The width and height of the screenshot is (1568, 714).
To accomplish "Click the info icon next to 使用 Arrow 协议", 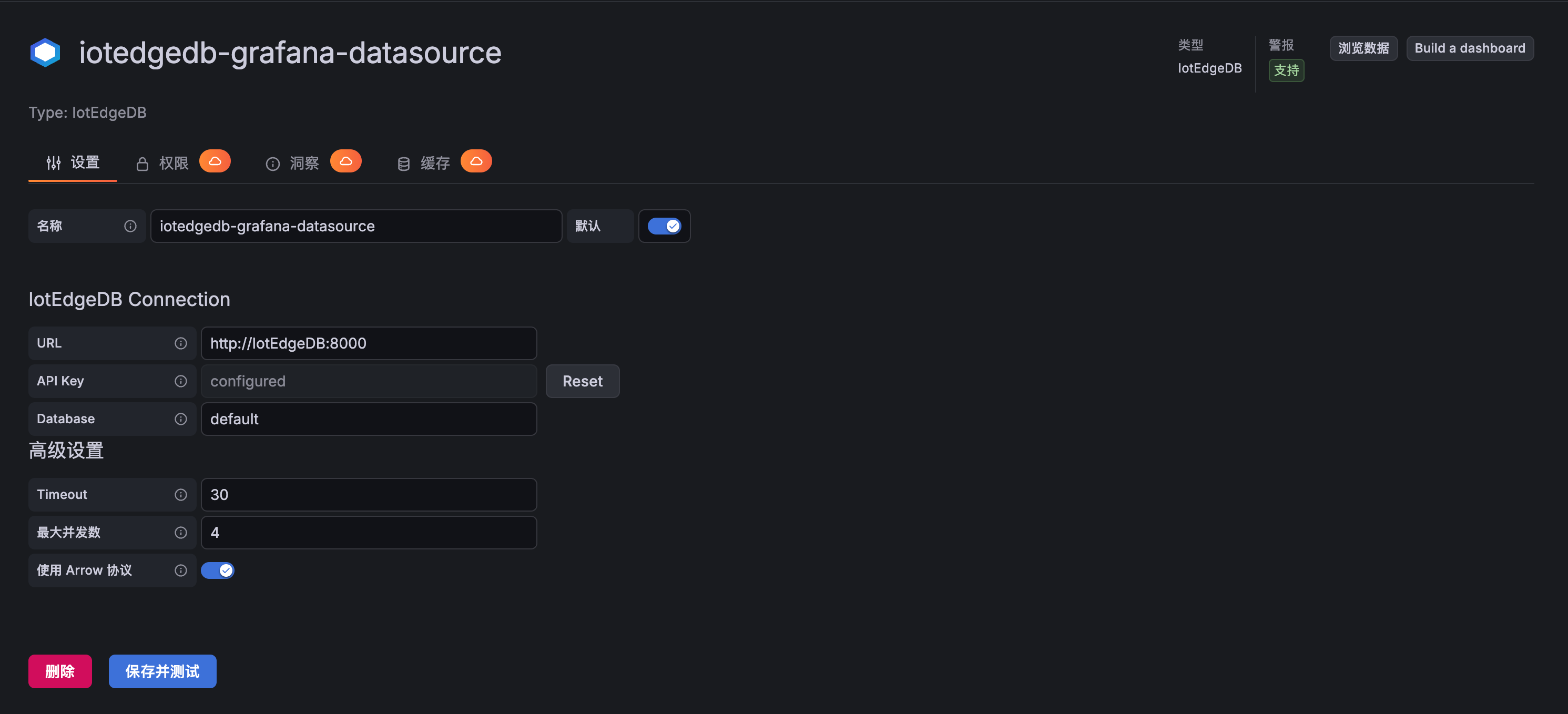I will [x=181, y=570].
